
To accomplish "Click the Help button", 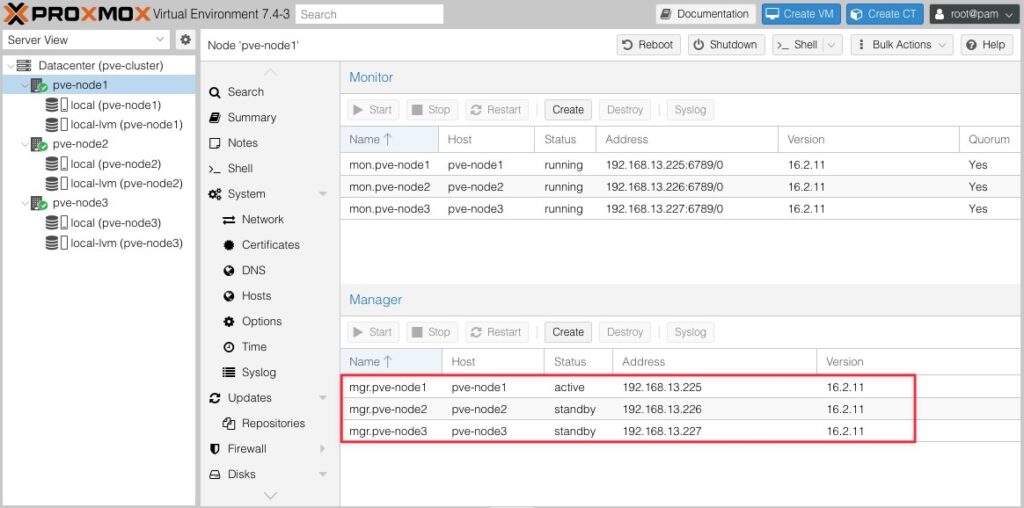I will coord(986,44).
